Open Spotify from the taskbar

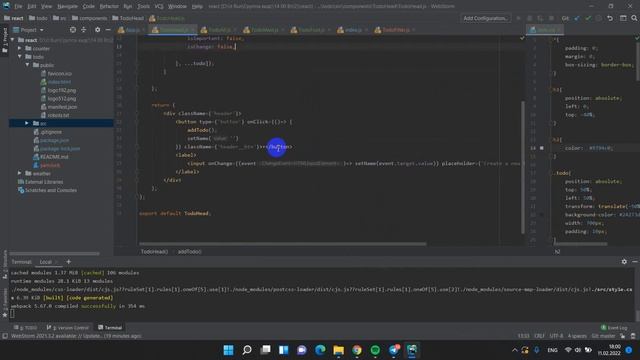tap(375, 350)
